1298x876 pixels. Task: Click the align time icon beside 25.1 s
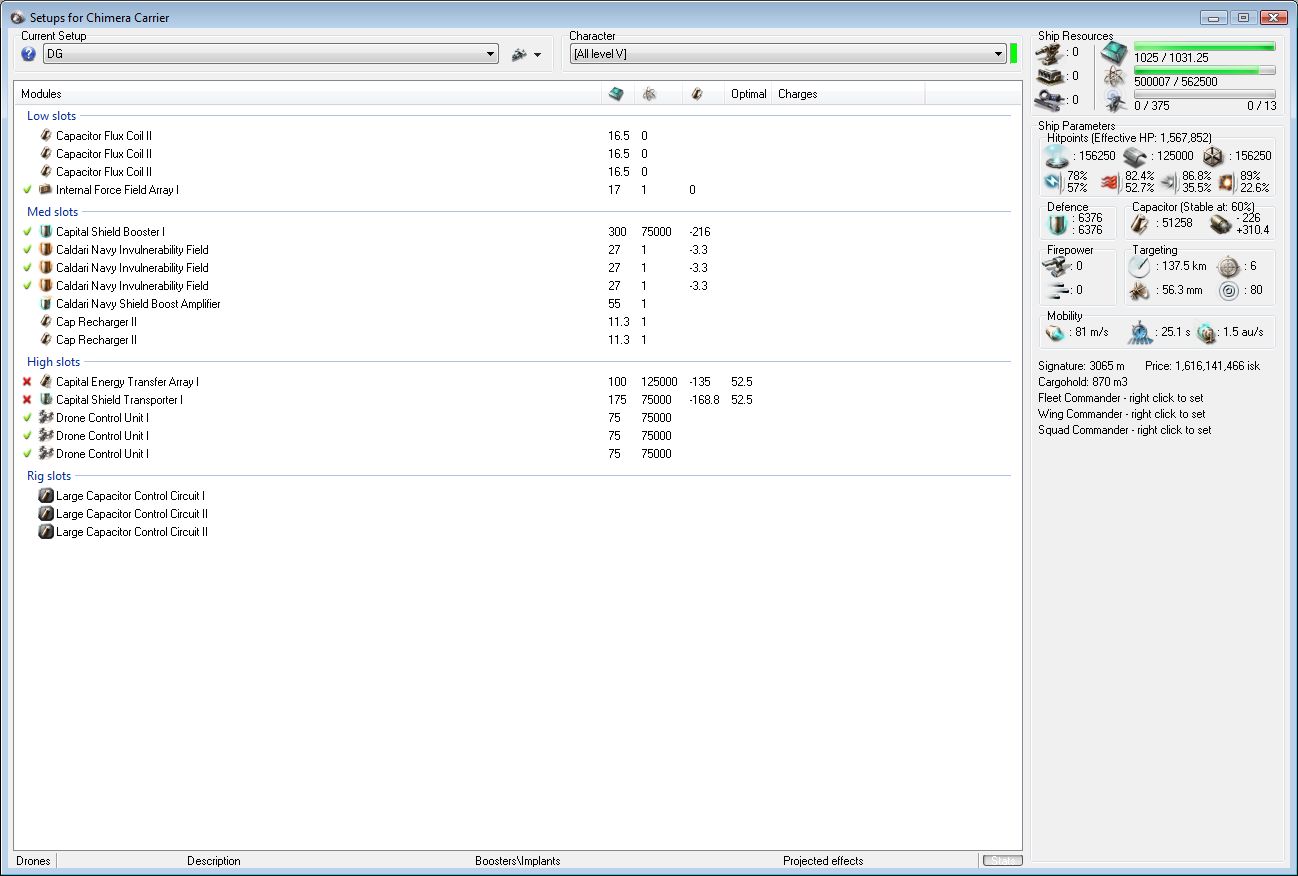1140,332
